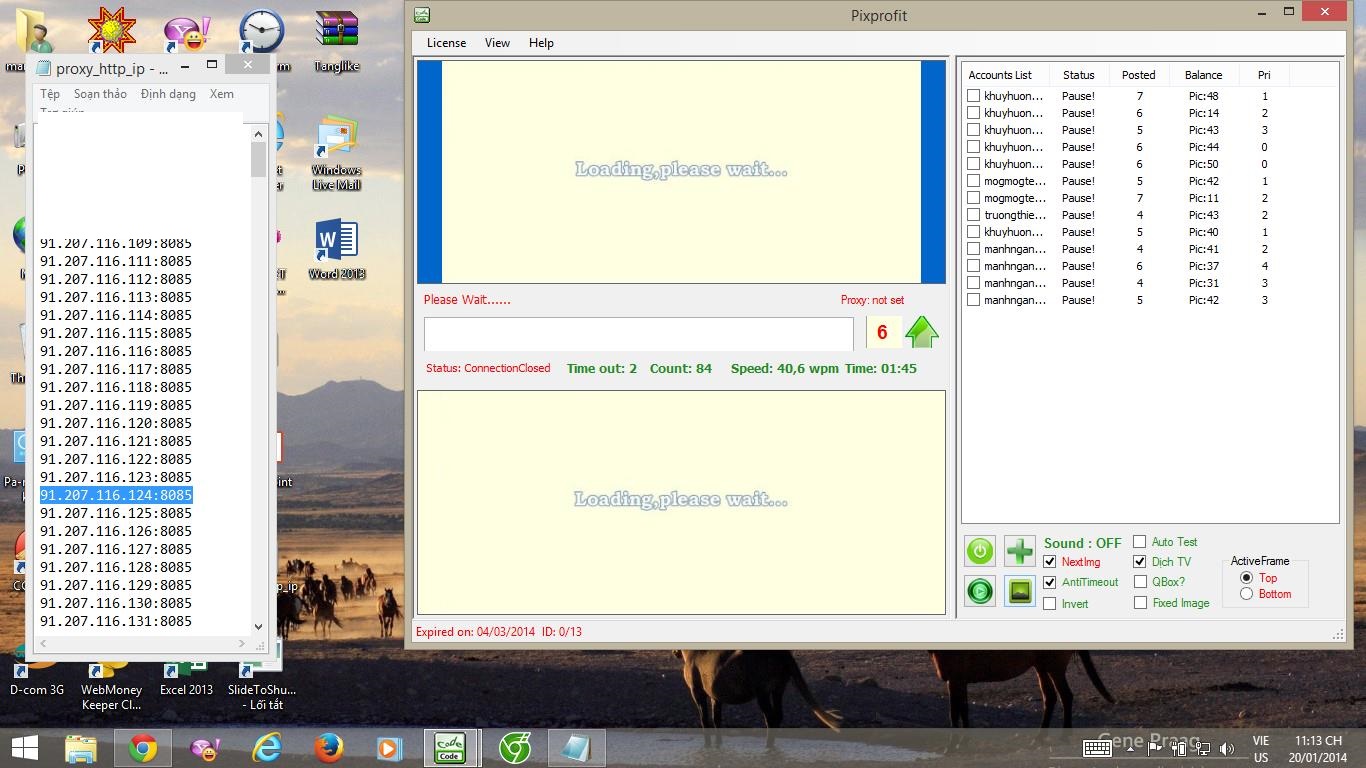Screen dimensions: 1366x768
Task: Click the Pic:37 balance cell
Action: point(1203,266)
